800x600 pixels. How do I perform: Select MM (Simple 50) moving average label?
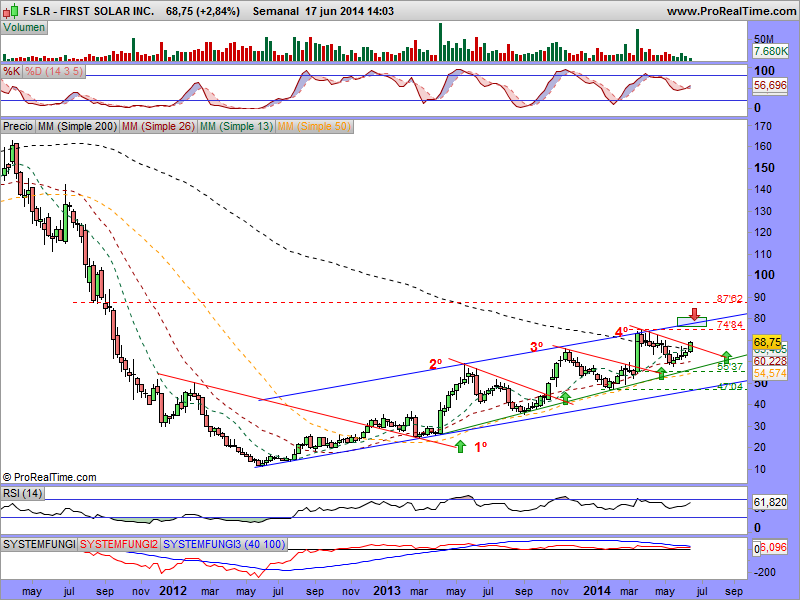point(314,126)
